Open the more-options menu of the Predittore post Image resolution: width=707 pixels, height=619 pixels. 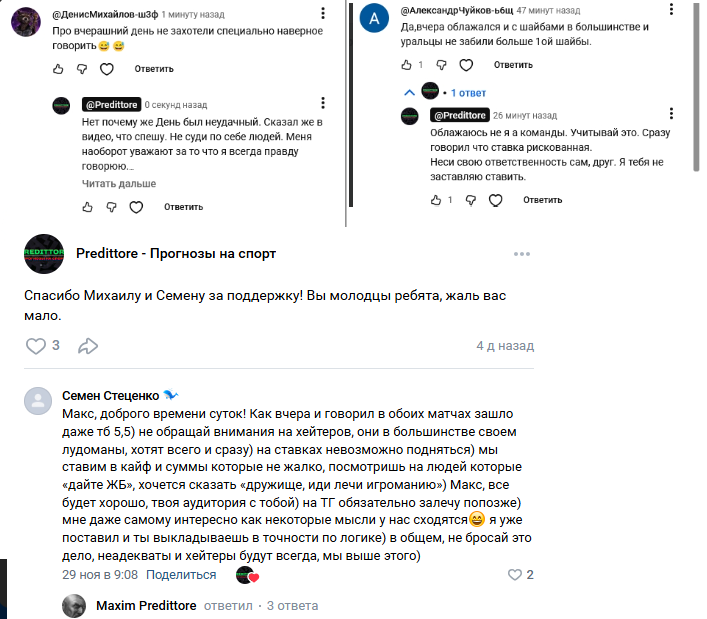tap(521, 254)
